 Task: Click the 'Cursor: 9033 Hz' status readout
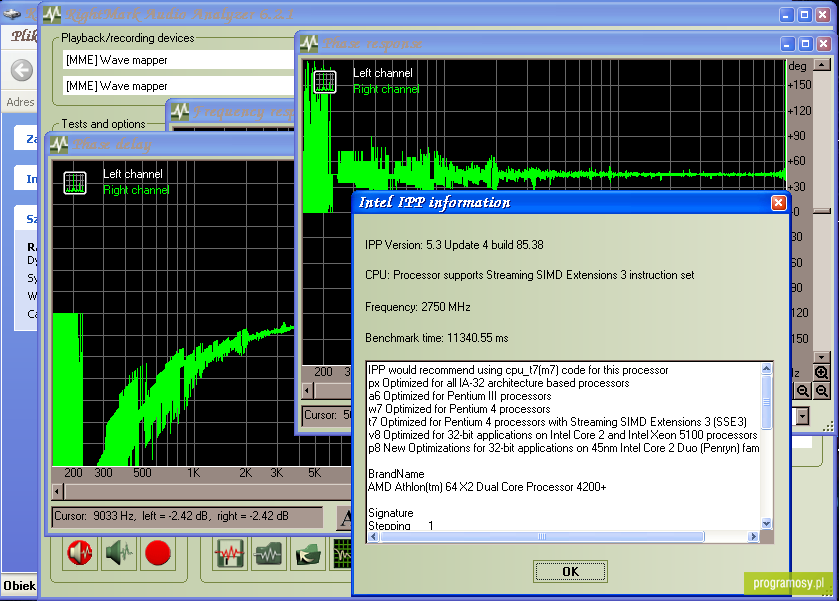click(x=187, y=516)
